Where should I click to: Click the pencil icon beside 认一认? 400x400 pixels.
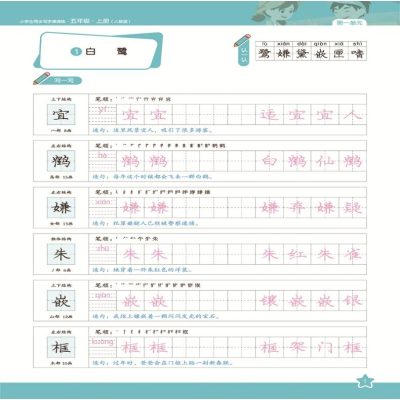(x=242, y=40)
